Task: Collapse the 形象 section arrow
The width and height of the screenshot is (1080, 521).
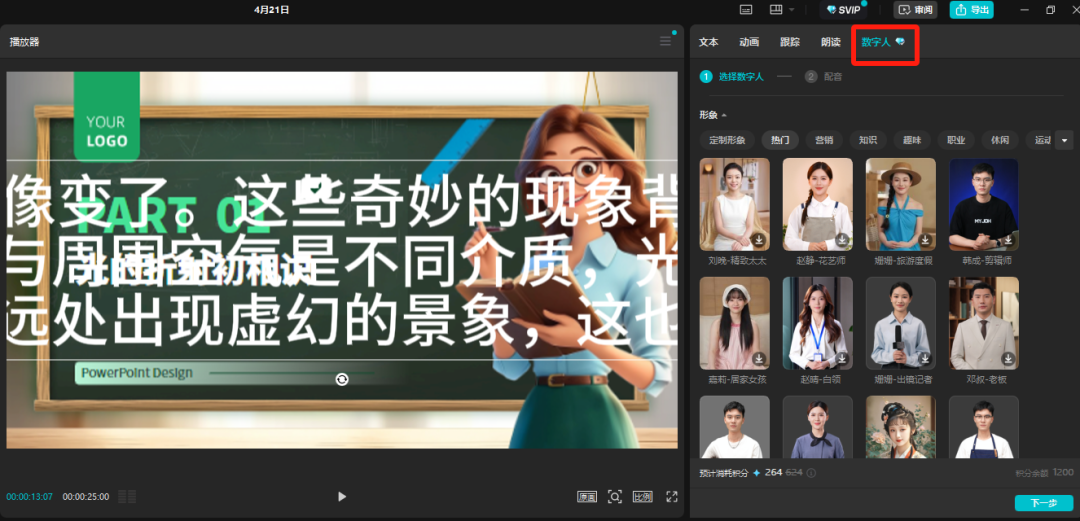Action: pos(724,115)
